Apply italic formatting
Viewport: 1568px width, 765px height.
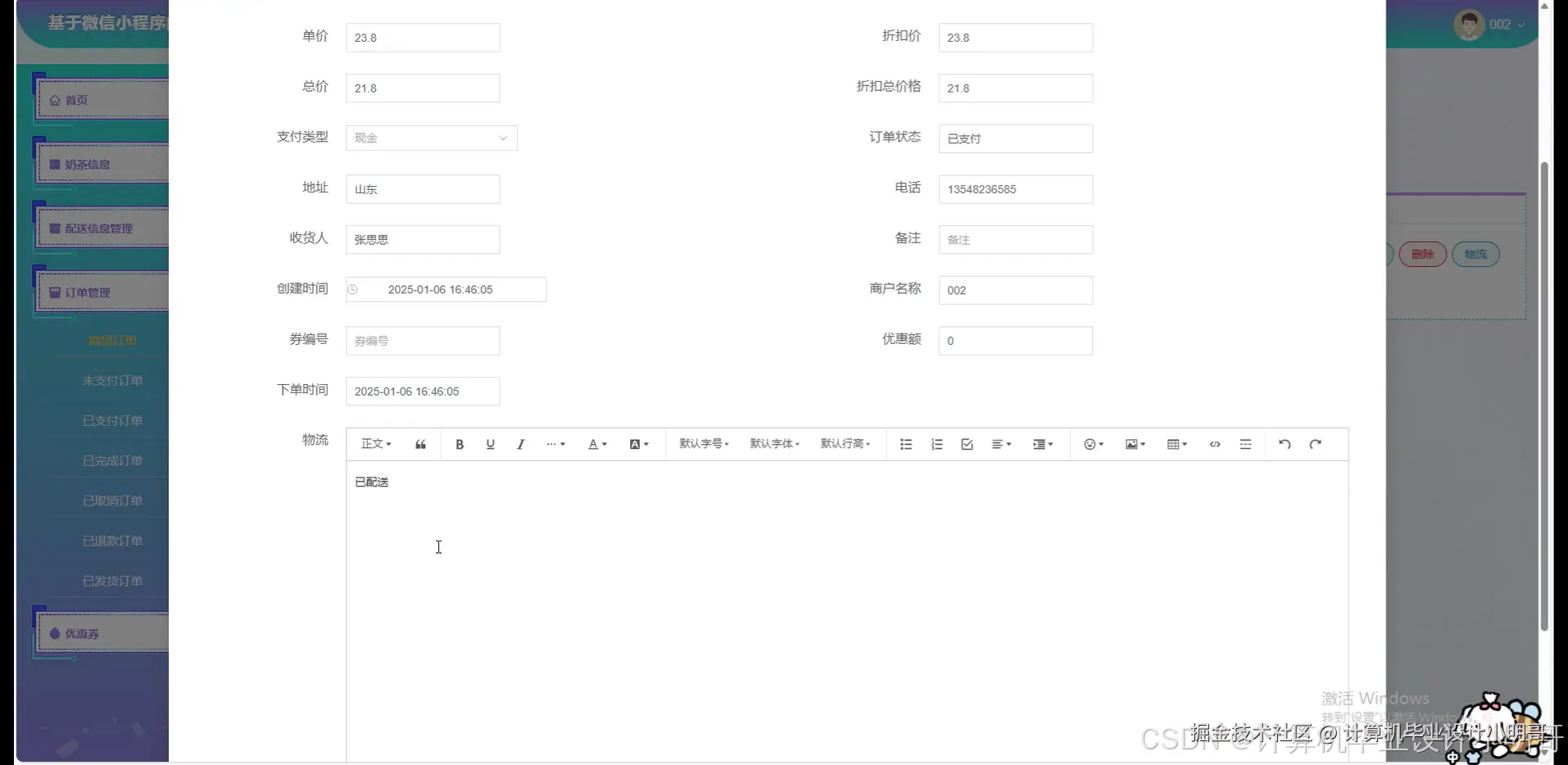point(521,444)
